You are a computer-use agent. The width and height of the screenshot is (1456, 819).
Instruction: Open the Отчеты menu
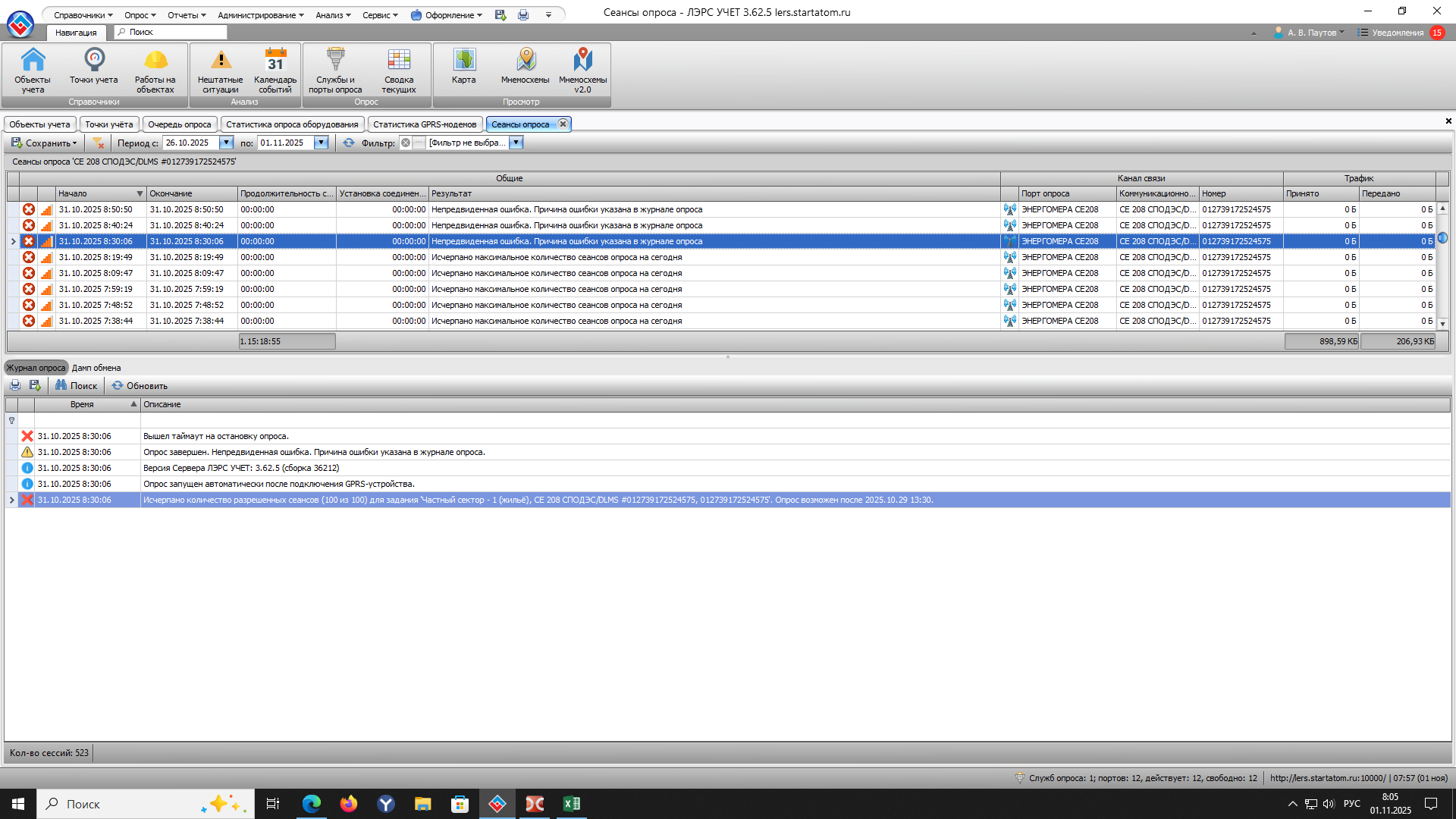[x=187, y=14]
